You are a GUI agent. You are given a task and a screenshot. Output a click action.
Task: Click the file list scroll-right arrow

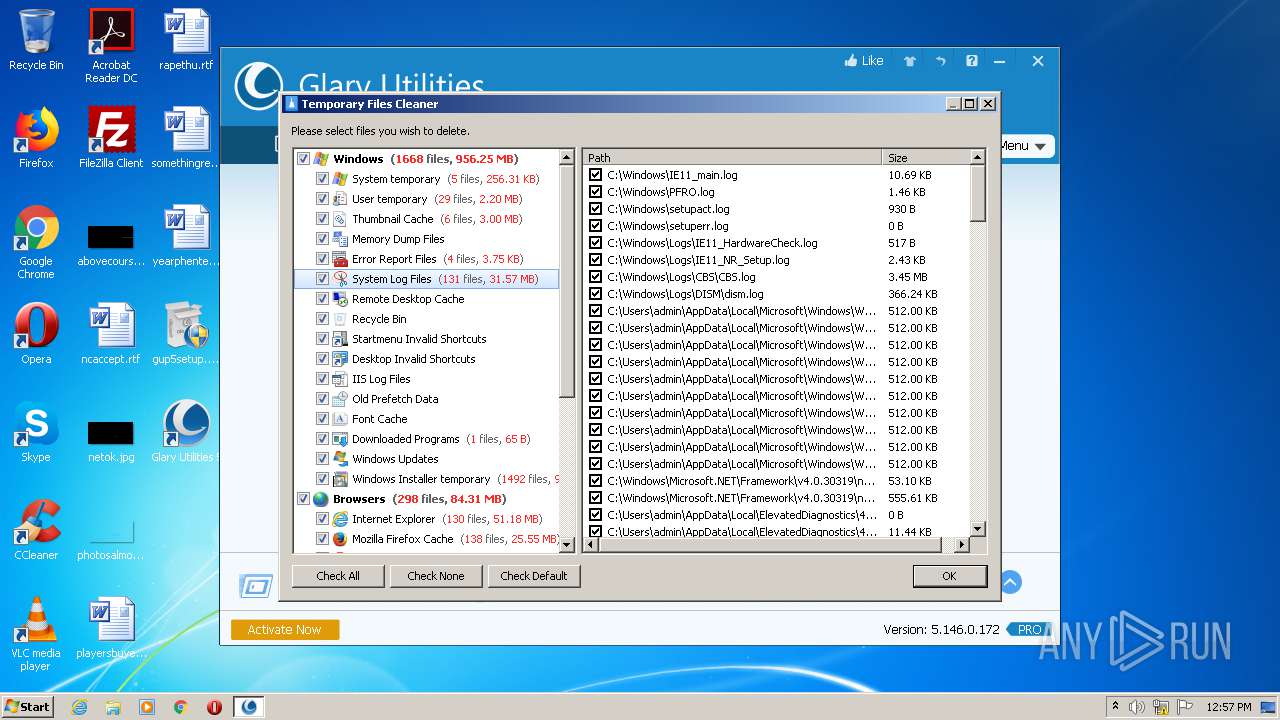(962, 545)
